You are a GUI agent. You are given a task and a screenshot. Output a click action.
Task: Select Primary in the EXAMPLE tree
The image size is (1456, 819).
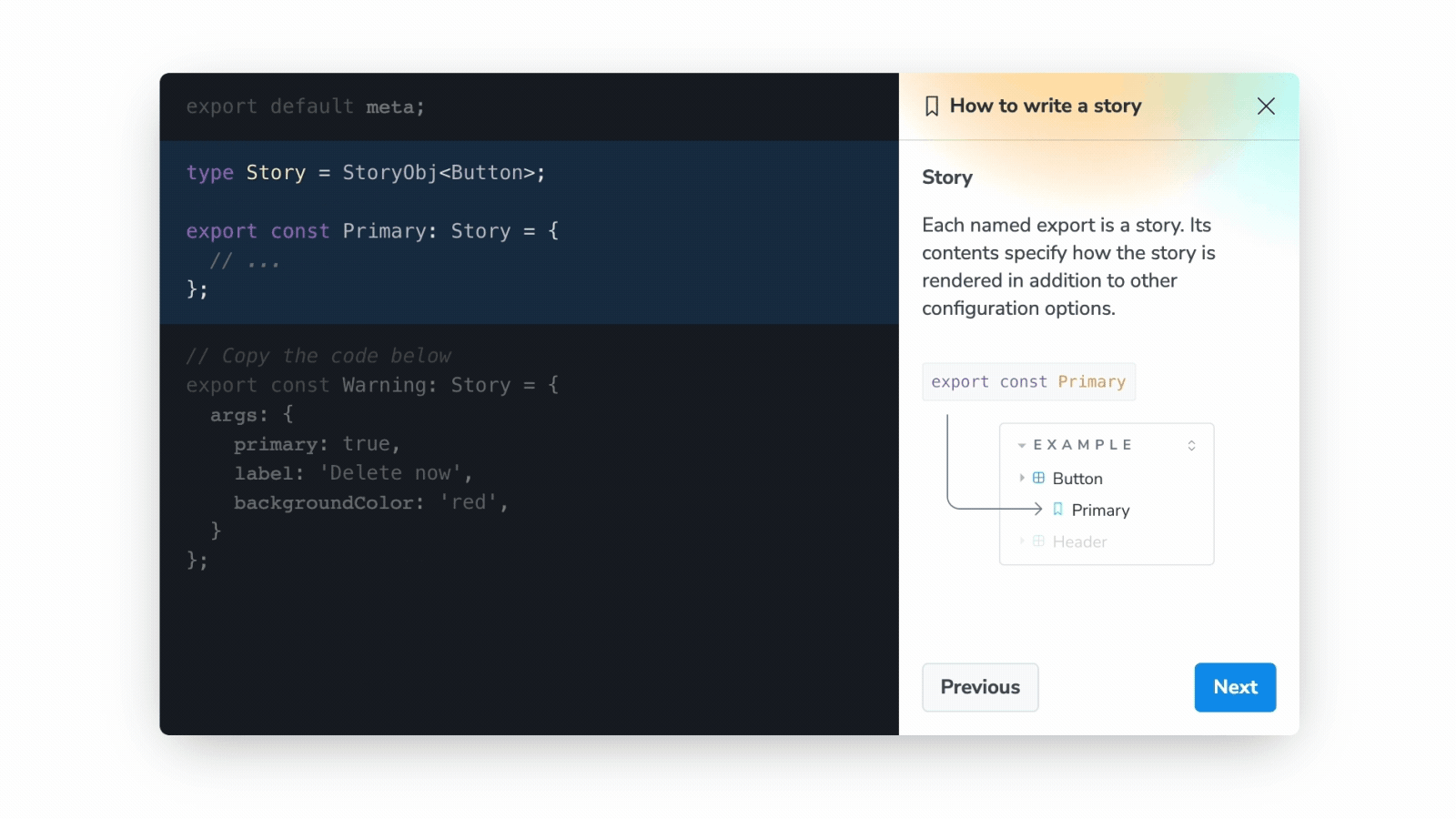pyautogui.click(x=1100, y=510)
